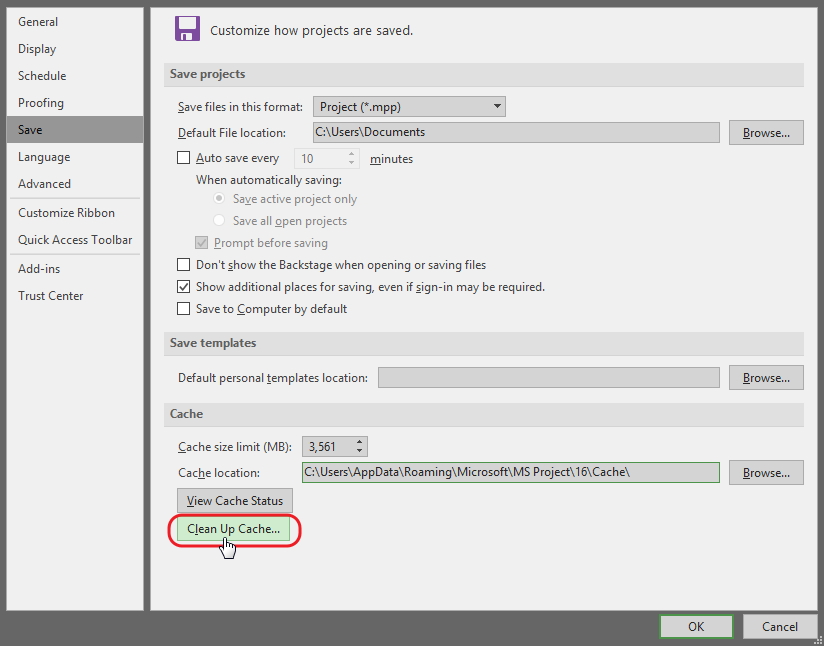Screen dimensions: 824x646
Task: Click the dialog resize grip in corner
Action: [817, 639]
